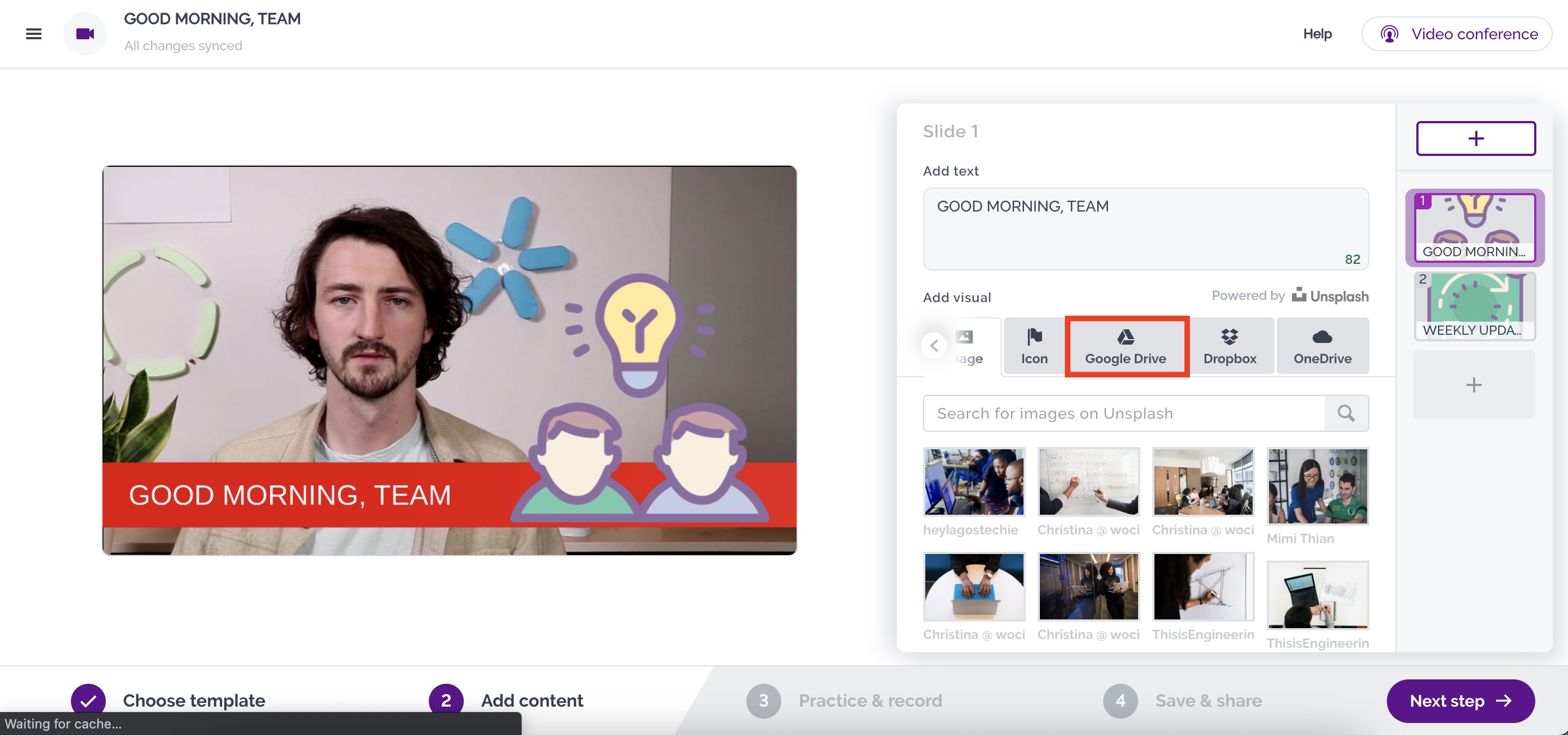This screenshot has width=1568, height=735.
Task: Select slide 1 thumbnail GOOD MORNIN...
Action: tap(1474, 227)
